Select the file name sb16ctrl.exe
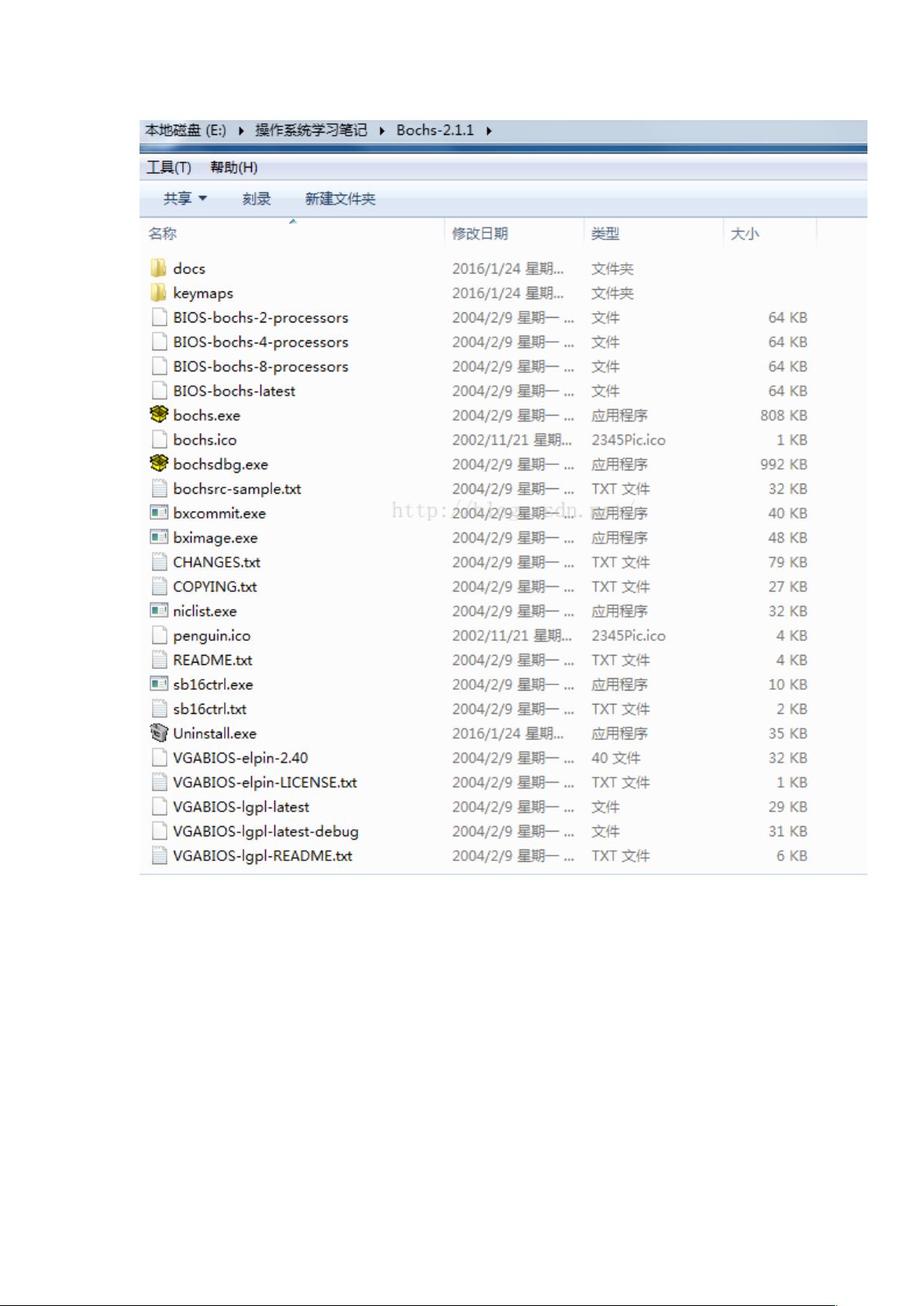The height and width of the screenshot is (1306, 924). [213, 684]
